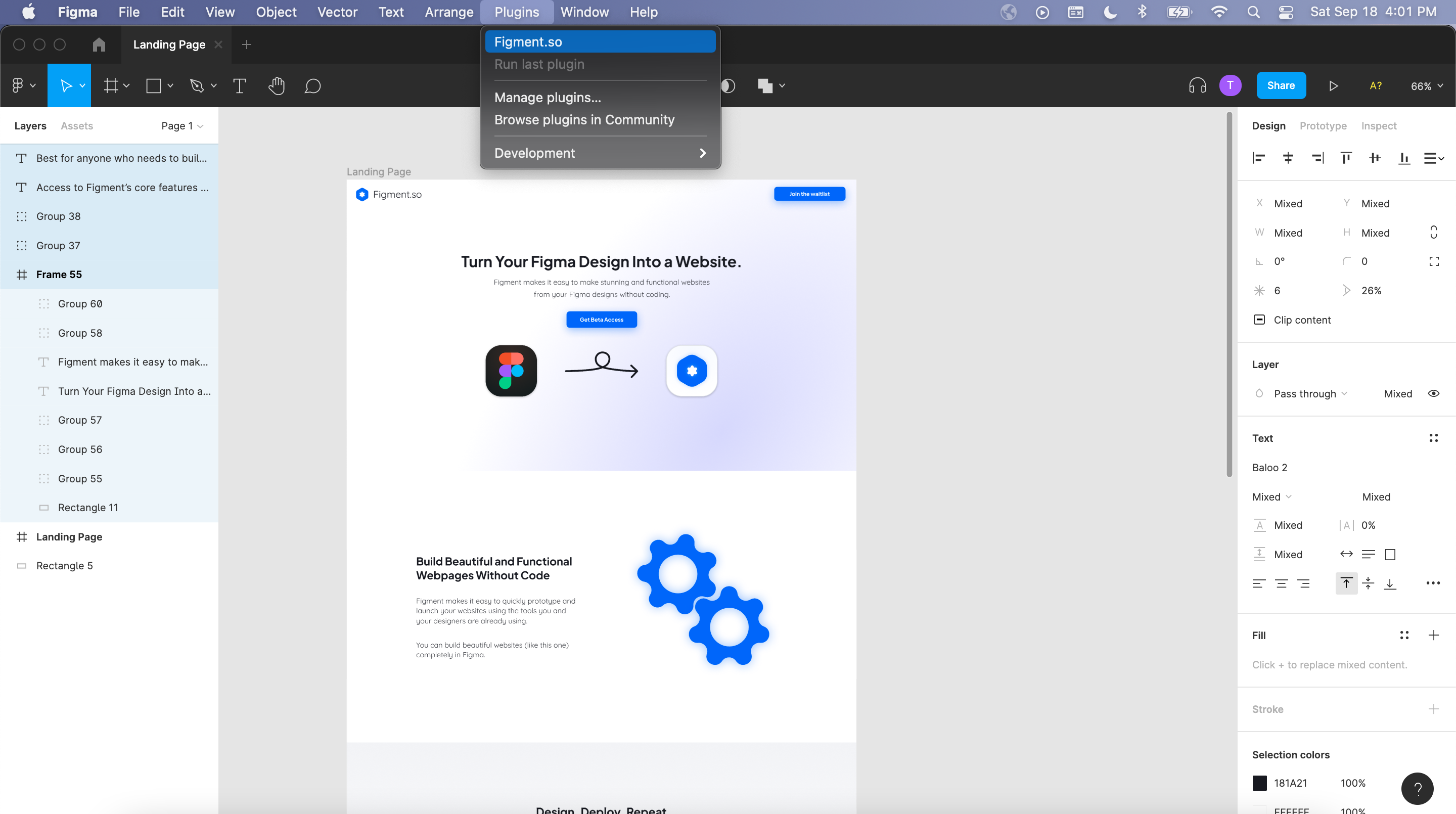Select the Frame tool
This screenshot has height=814, width=1456.
coord(111,85)
